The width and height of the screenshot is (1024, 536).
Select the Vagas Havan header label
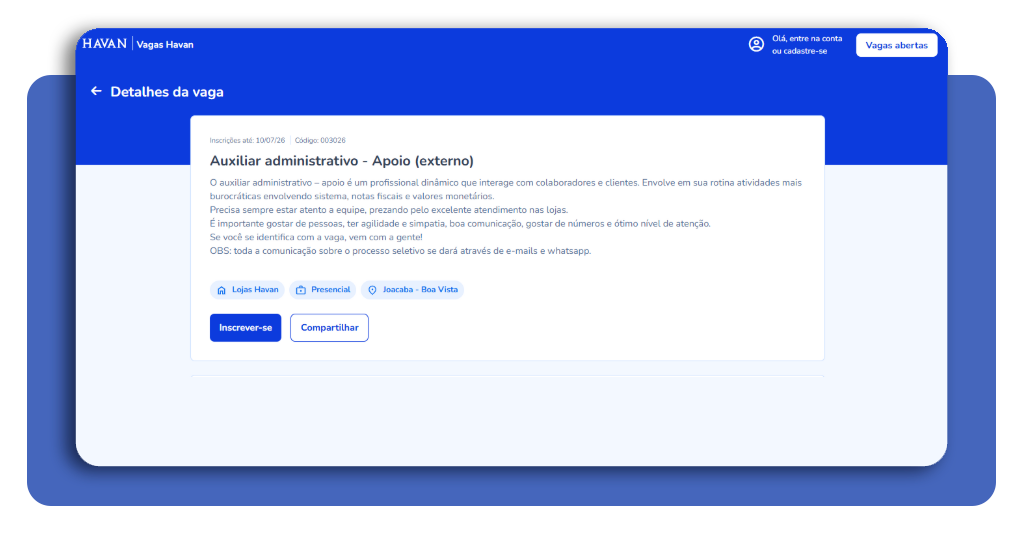(165, 44)
